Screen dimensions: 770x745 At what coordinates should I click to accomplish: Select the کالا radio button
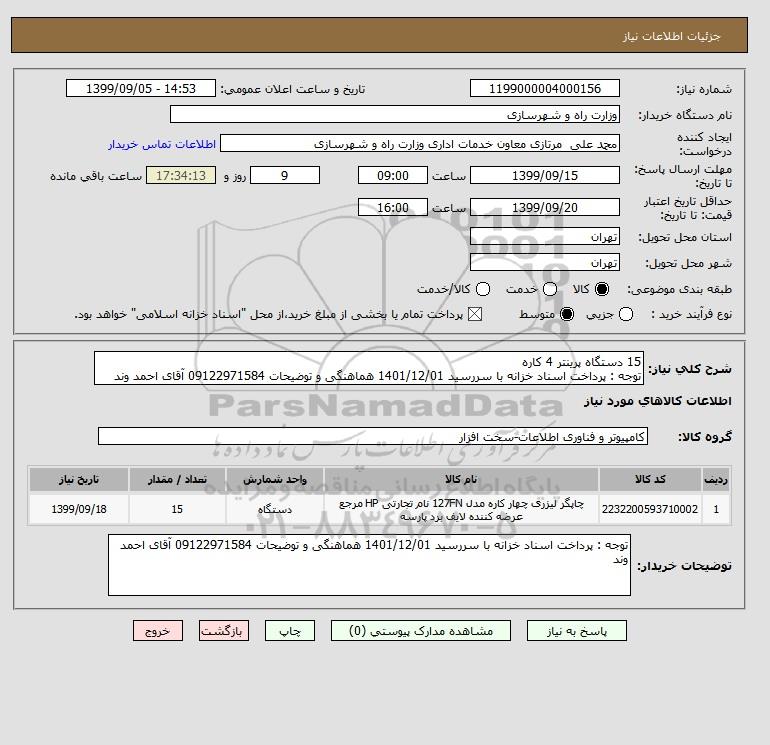pyautogui.click(x=602, y=289)
